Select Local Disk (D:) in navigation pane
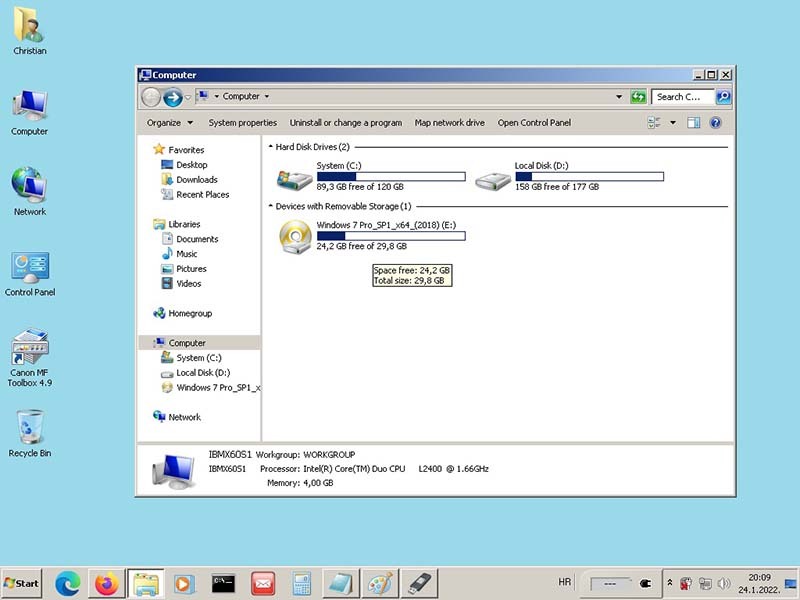Screen dimensions: 800x600 pos(203,373)
